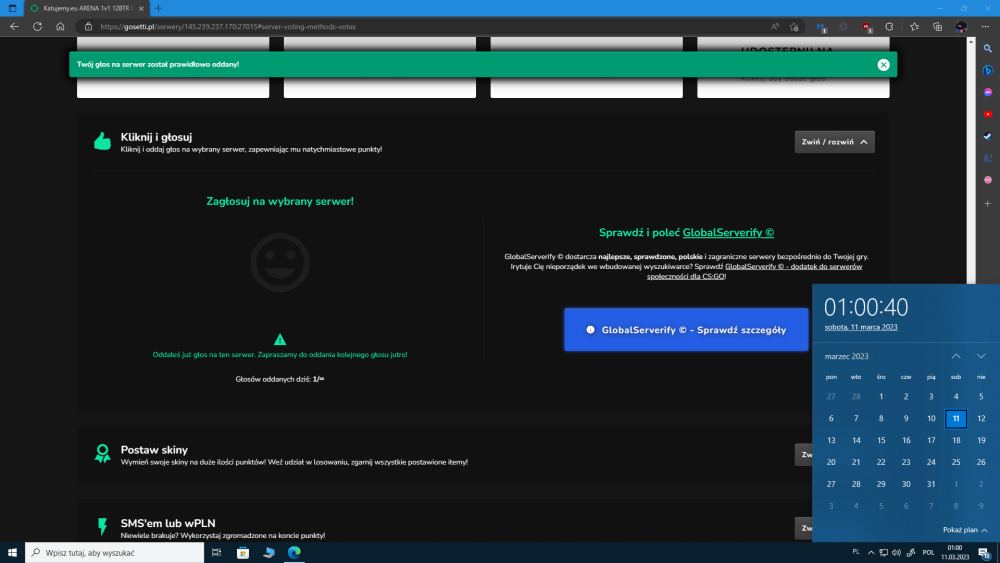The image size is (1000, 563).
Task: Open YouTube in the Edge sidebar
Action: tap(988, 114)
